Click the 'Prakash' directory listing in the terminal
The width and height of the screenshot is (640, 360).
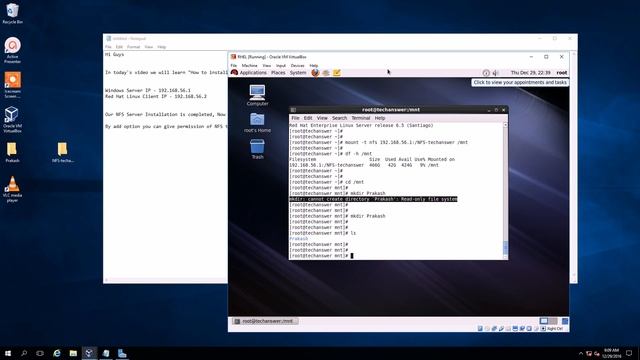pyautogui.click(x=299, y=239)
